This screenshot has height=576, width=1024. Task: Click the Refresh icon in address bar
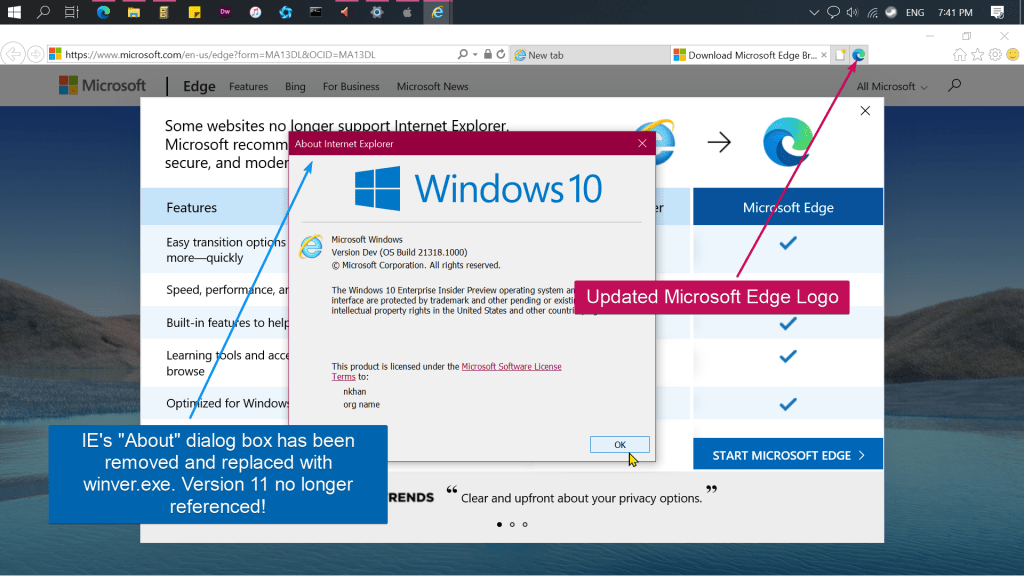pyautogui.click(x=501, y=55)
